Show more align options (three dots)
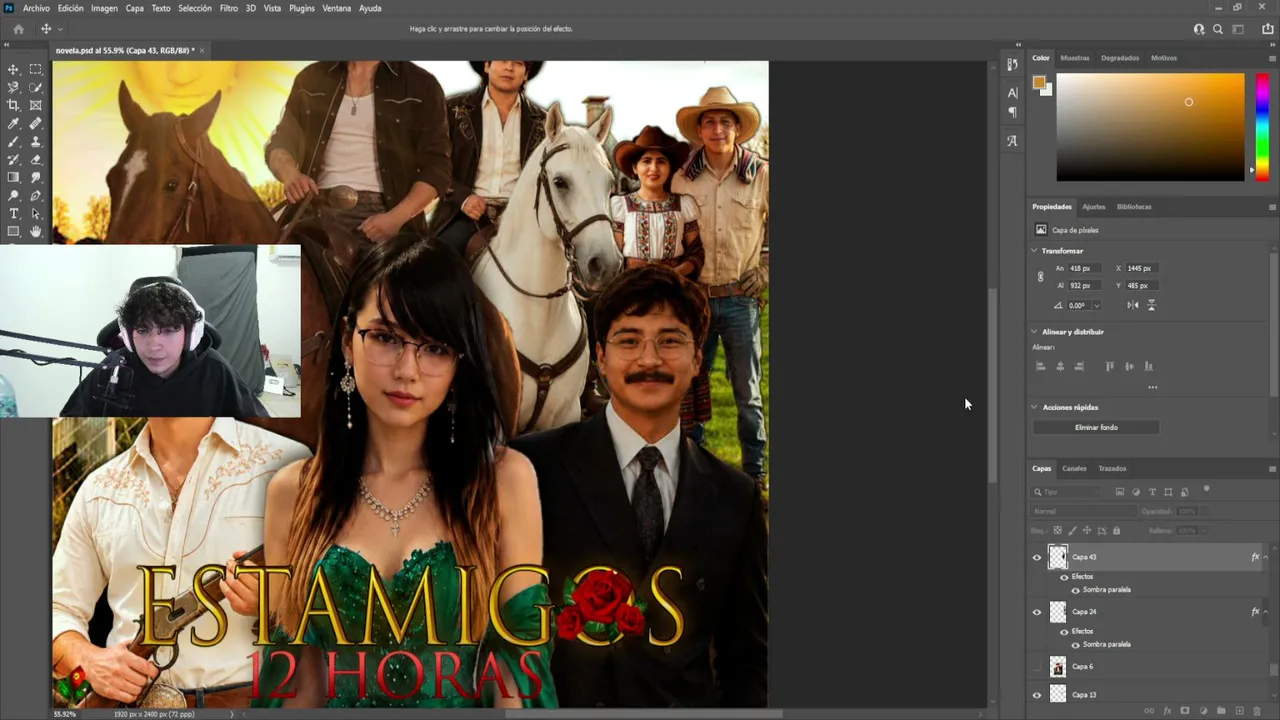Image resolution: width=1280 pixels, height=720 pixels. (1152, 387)
